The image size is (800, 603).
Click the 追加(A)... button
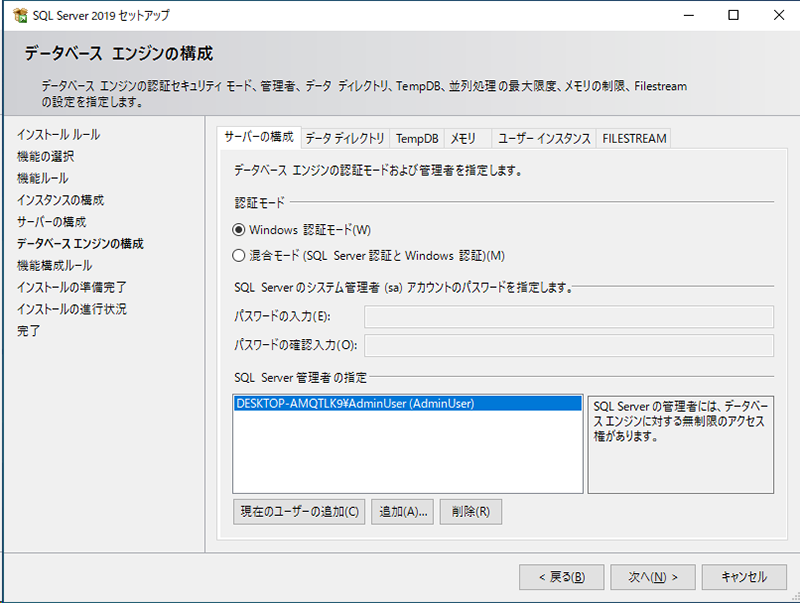click(x=403, y=512)
